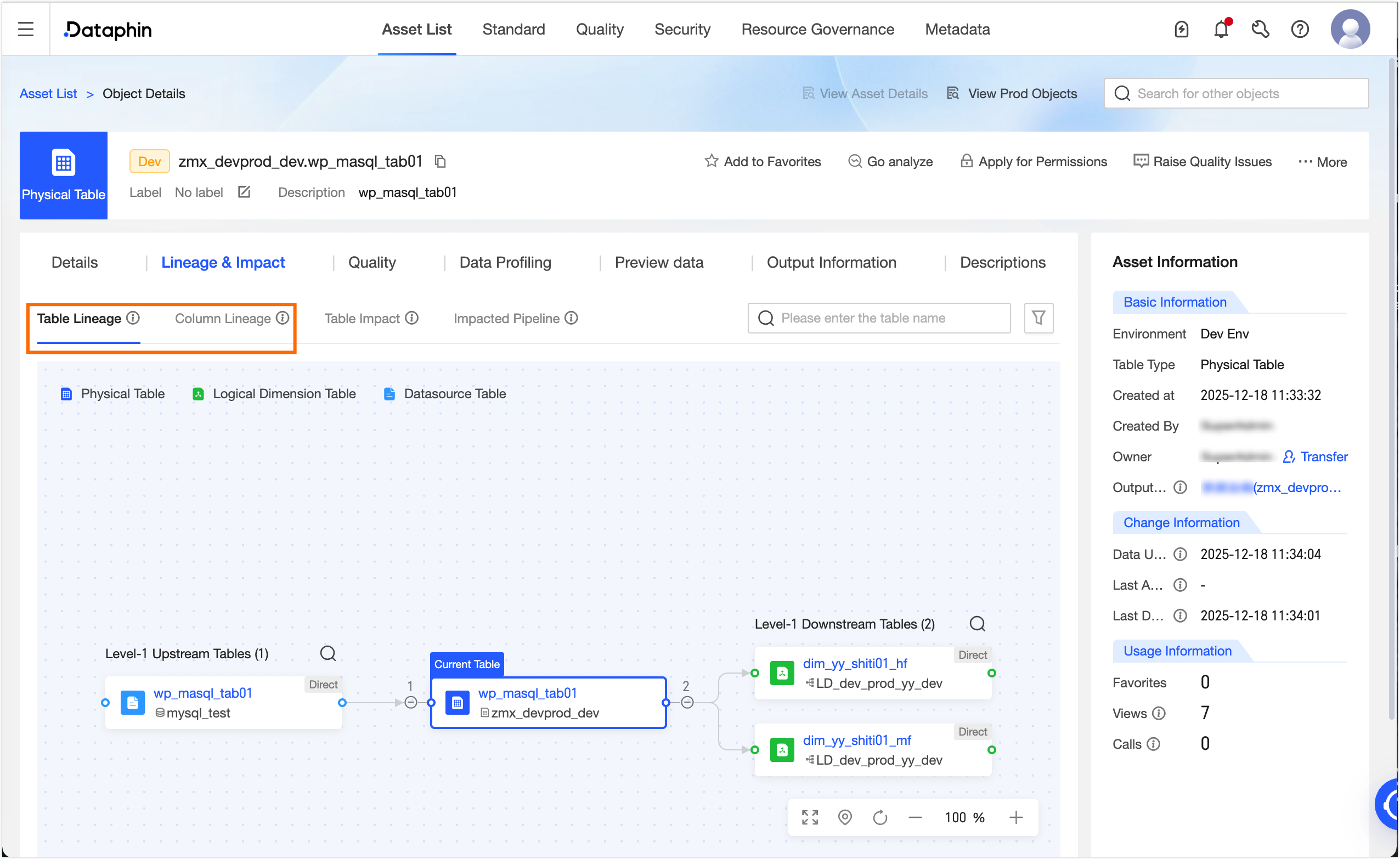Zoom in the lineage canvas
The height and width of the screenshot is (859, 1400).
click(1016, 817)
